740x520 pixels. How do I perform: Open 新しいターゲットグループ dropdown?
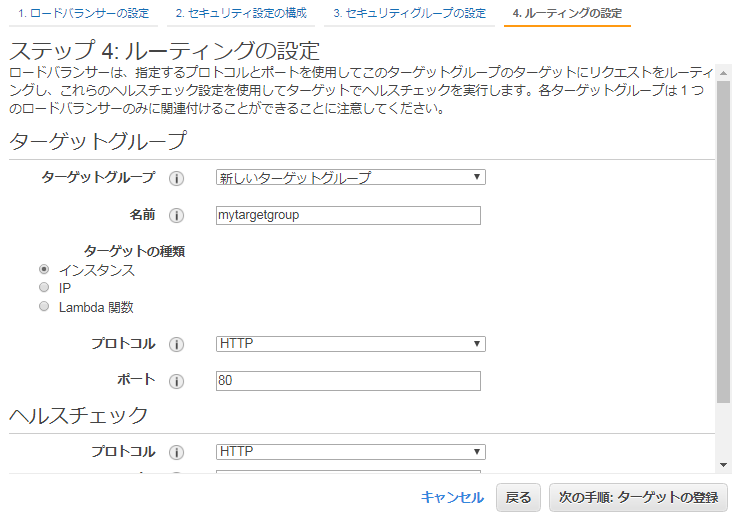pyautogui.click(x=350, y=178)
